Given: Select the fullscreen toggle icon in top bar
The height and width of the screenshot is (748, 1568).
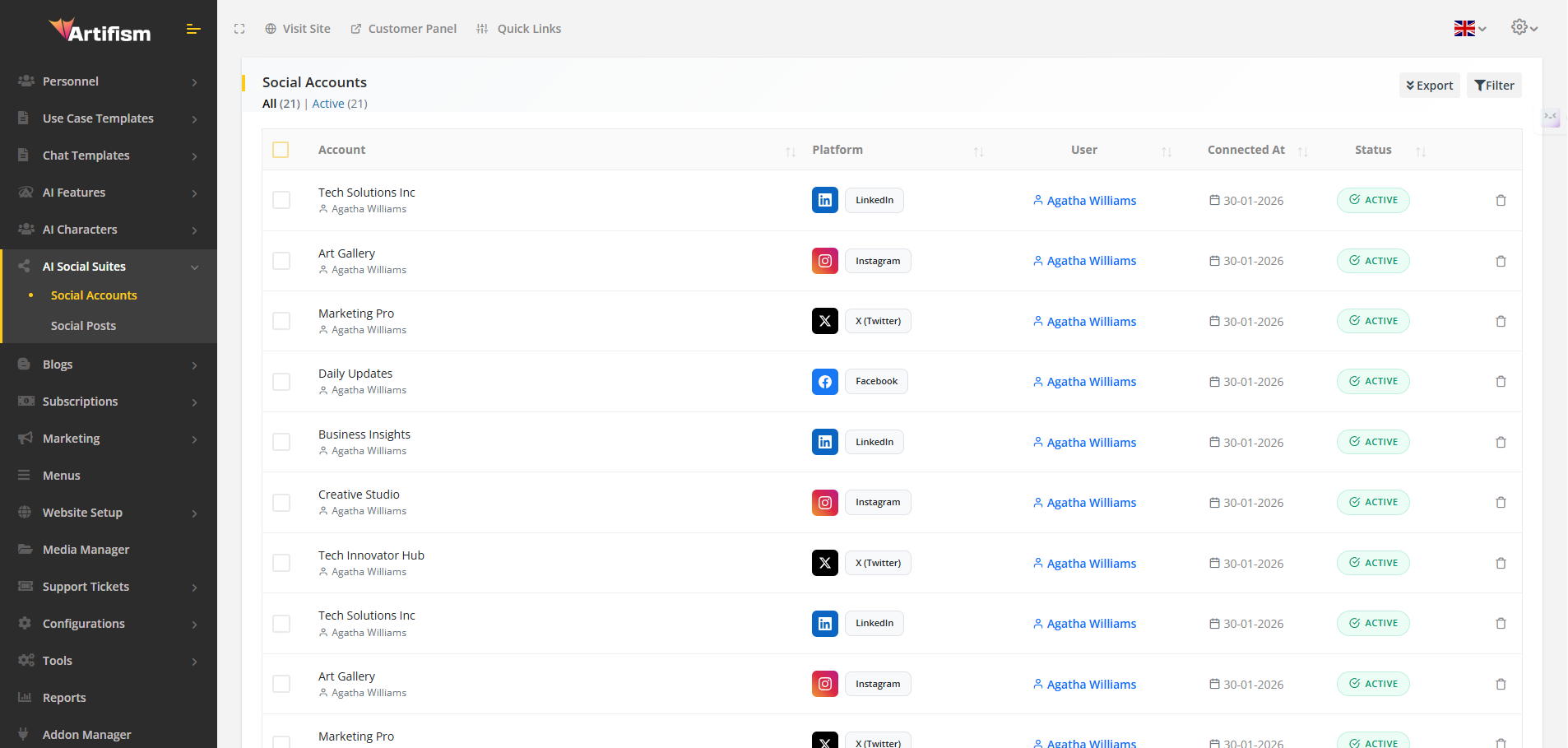Looking at the screenshot, I should coord(239,29).
